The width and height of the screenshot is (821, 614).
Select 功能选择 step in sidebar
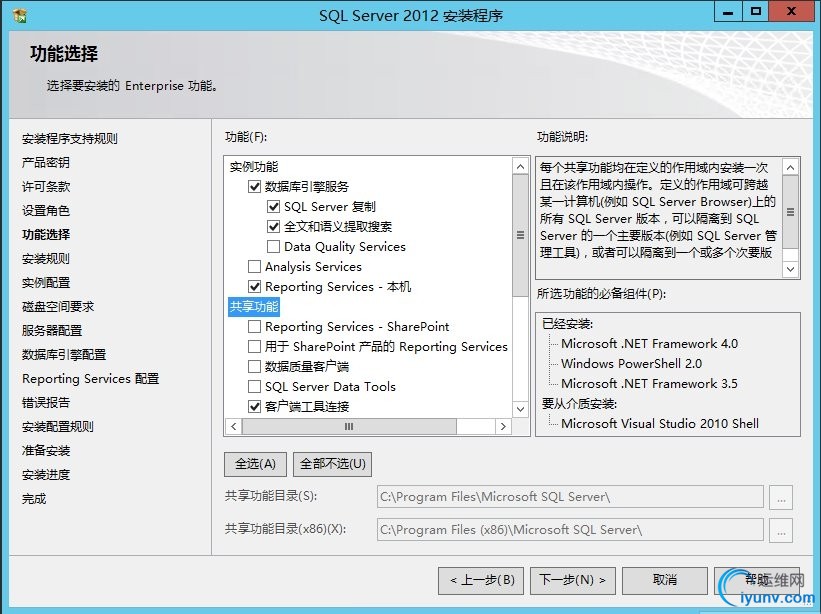point(46,235)
